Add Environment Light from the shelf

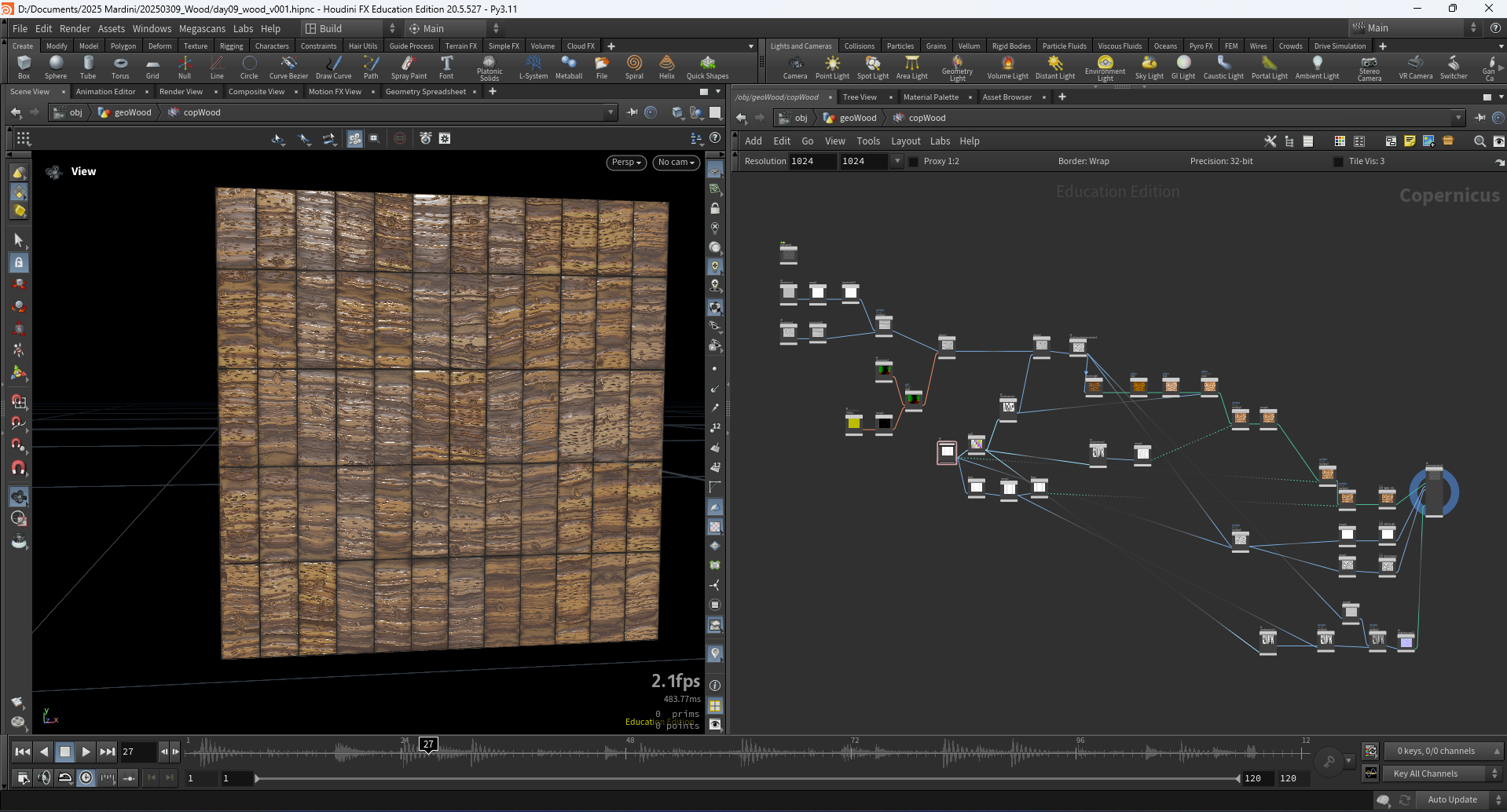pos(1105,68)
